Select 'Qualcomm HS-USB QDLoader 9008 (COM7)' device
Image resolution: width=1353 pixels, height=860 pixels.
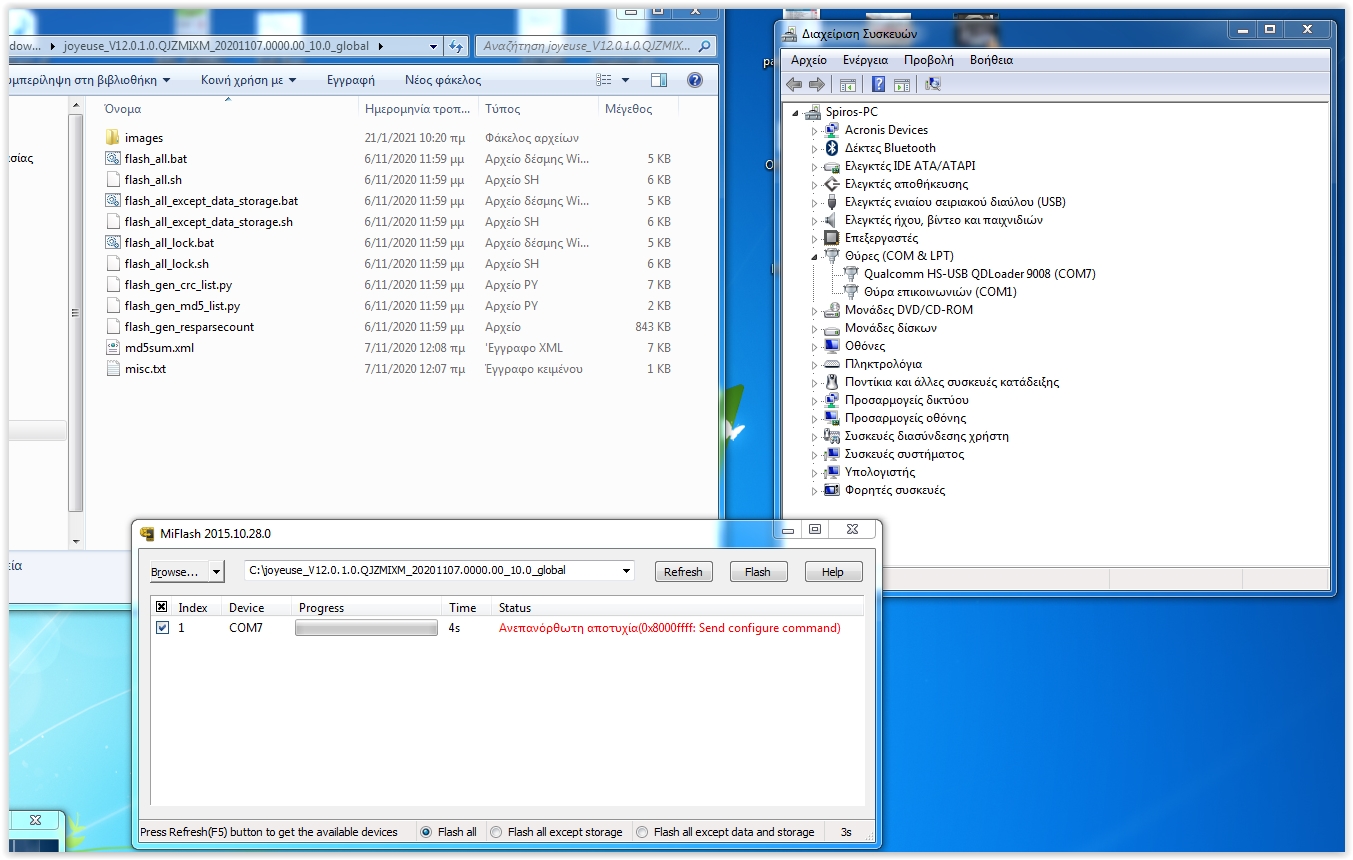[980, 274]
